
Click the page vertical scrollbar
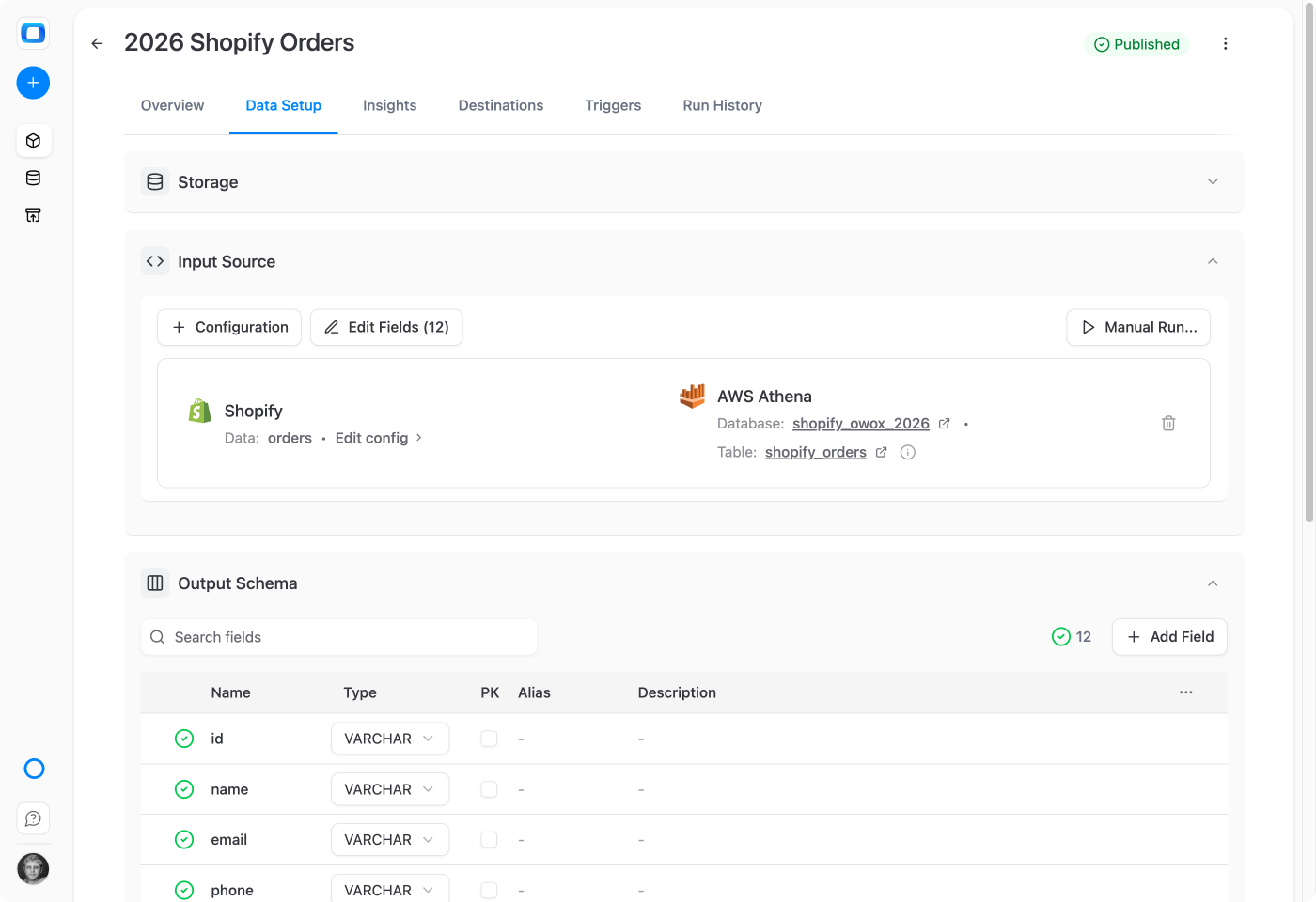point(1309,263)
